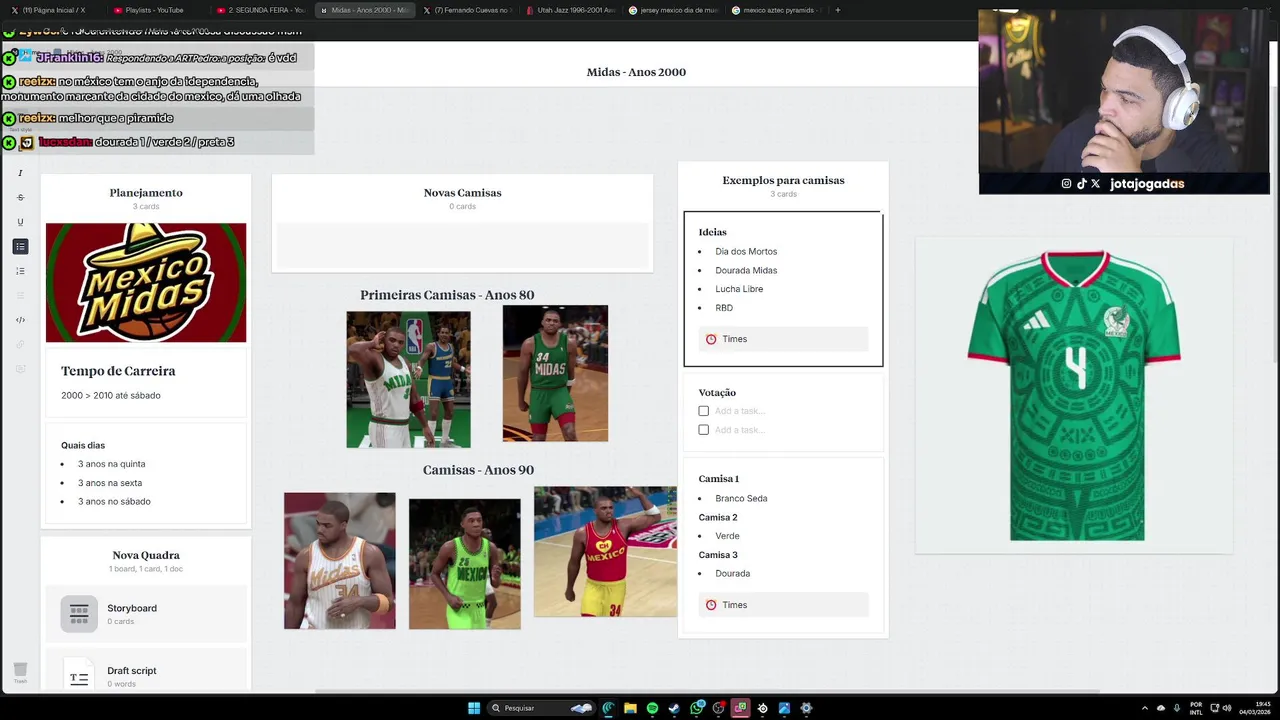1280x720 pixels.
Task: Launch Spotify from the taskbar
Action: pos(652,708)
